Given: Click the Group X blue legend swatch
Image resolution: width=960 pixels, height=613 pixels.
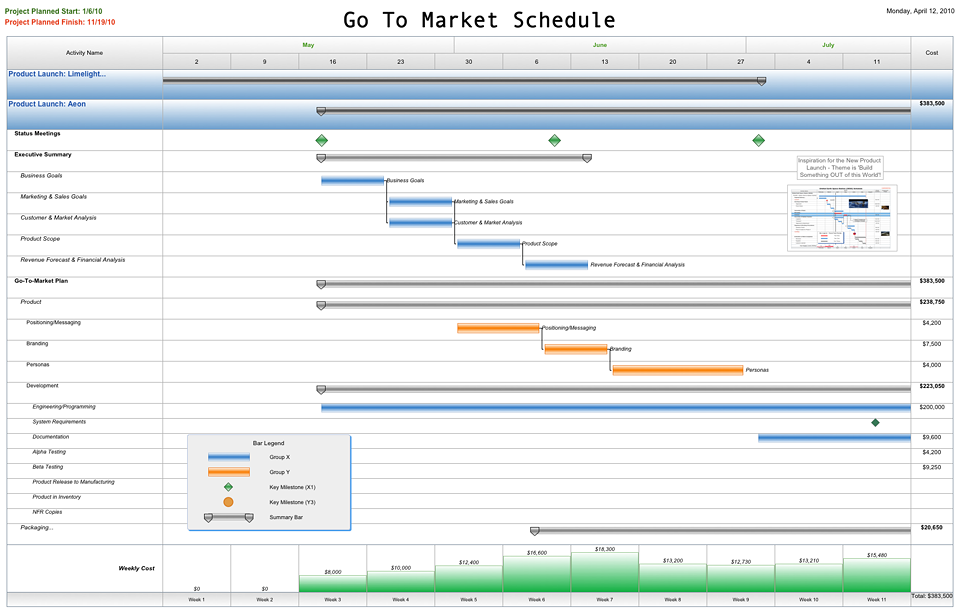Looking at the screenshot, I should pyautogui.click(x=228, y=457).
